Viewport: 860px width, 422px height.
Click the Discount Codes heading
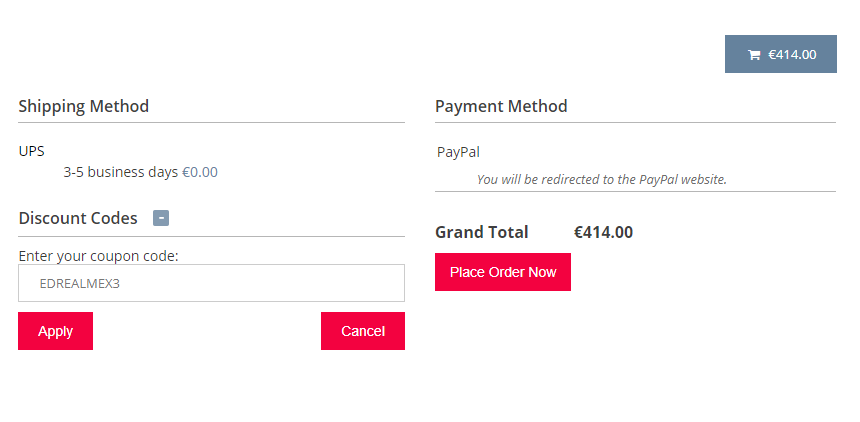[78, 218]
